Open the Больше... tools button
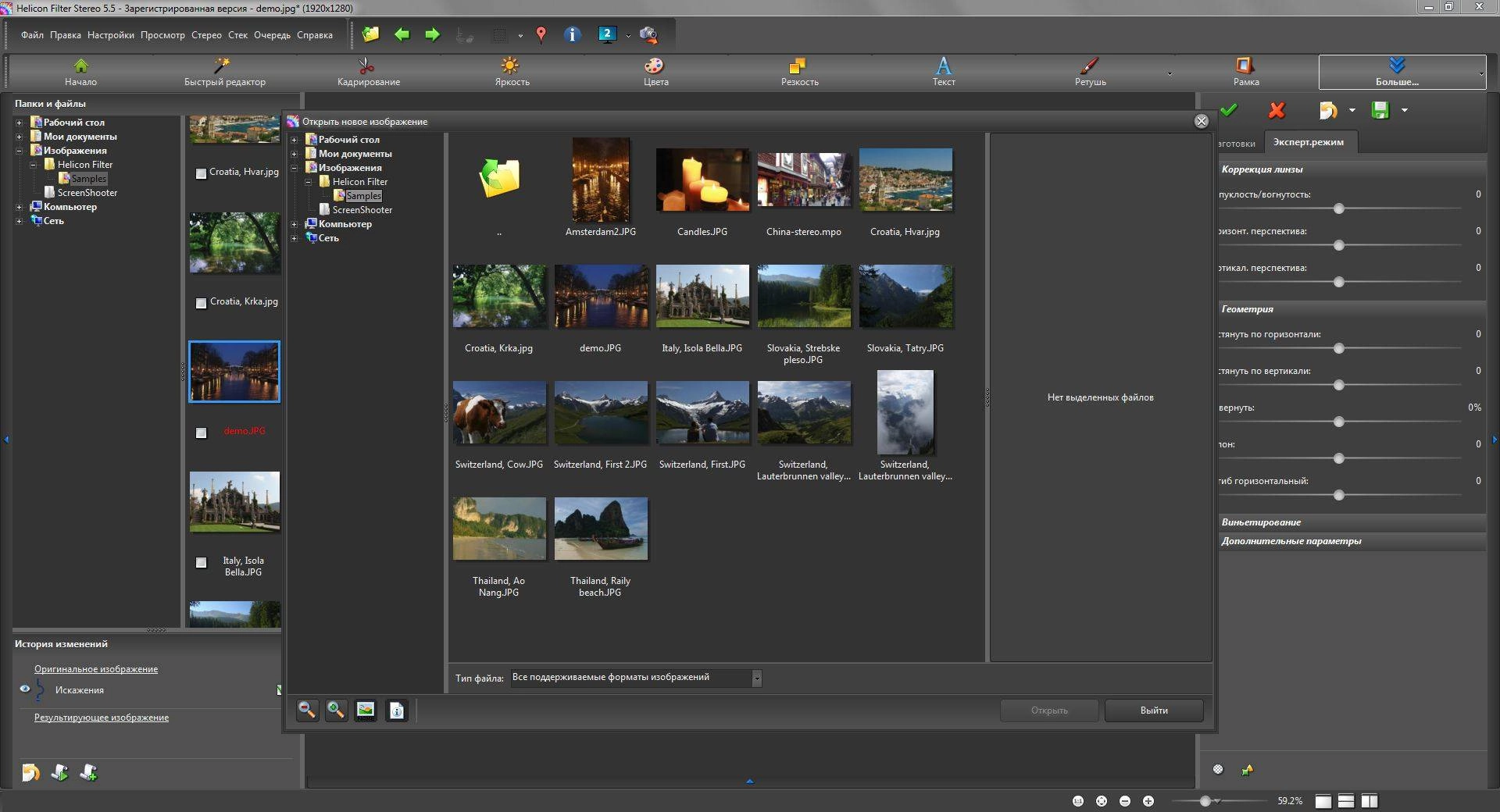The image size is (1500, 812). pos(1397,72)
